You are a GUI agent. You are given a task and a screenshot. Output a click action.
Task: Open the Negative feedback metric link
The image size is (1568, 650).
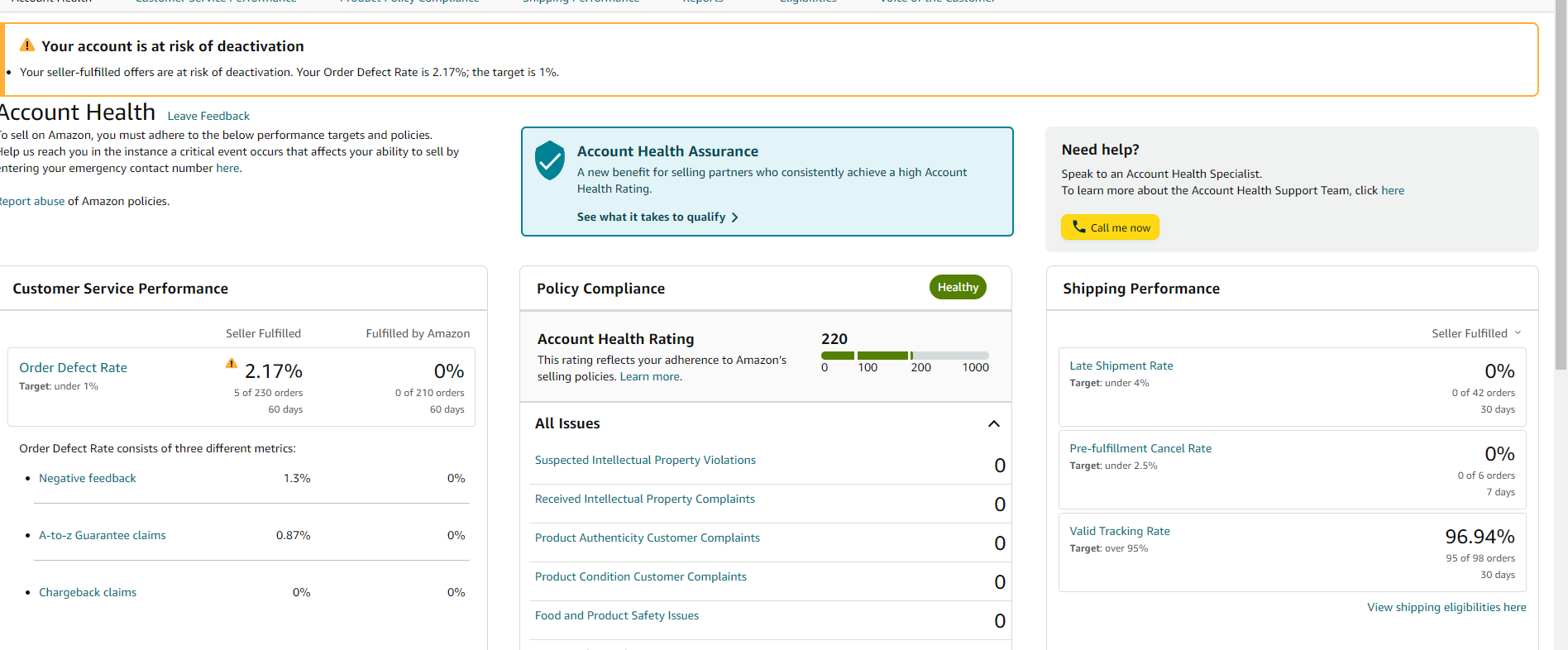coord(88,478)
